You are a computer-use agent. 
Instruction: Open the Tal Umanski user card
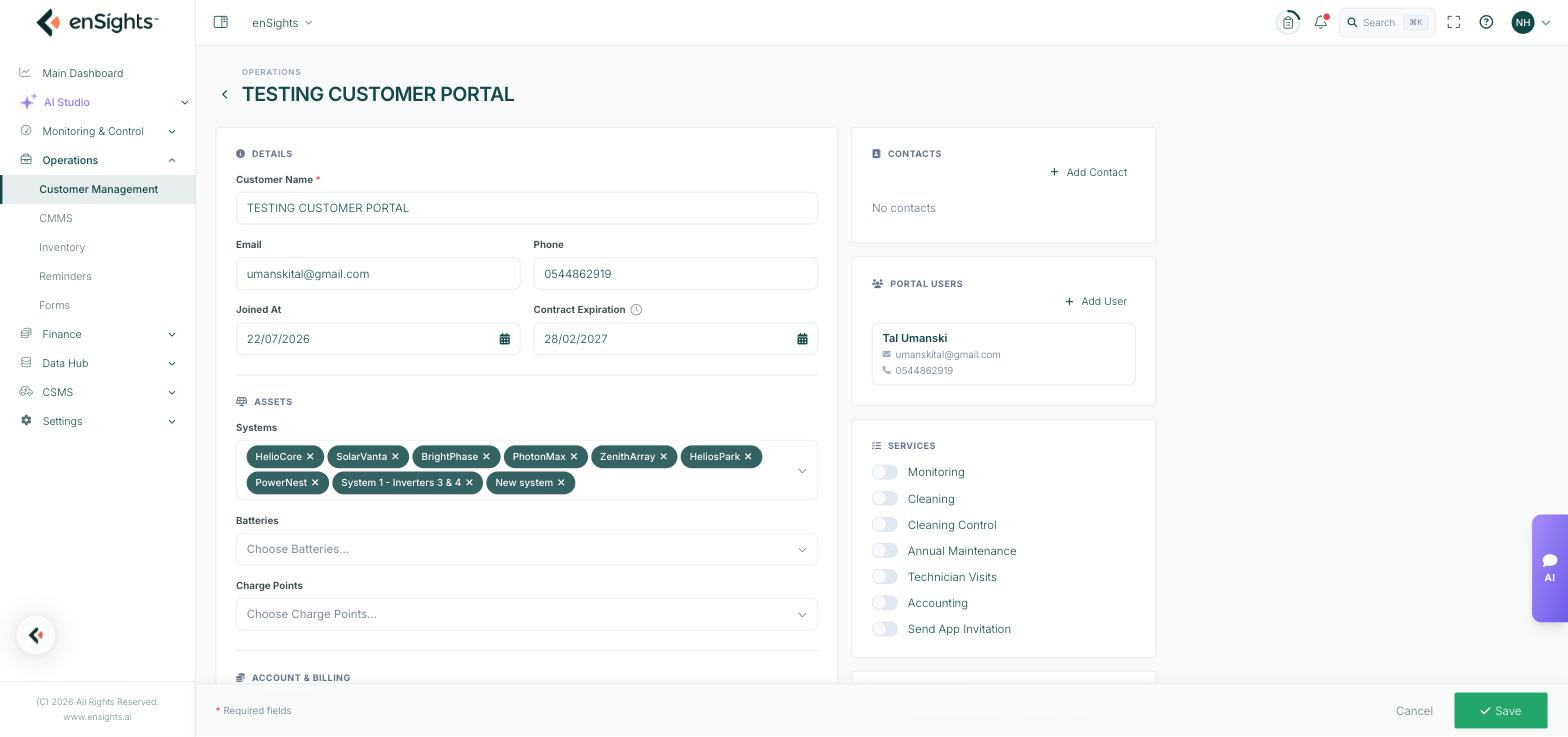(x=1004, y=354)
